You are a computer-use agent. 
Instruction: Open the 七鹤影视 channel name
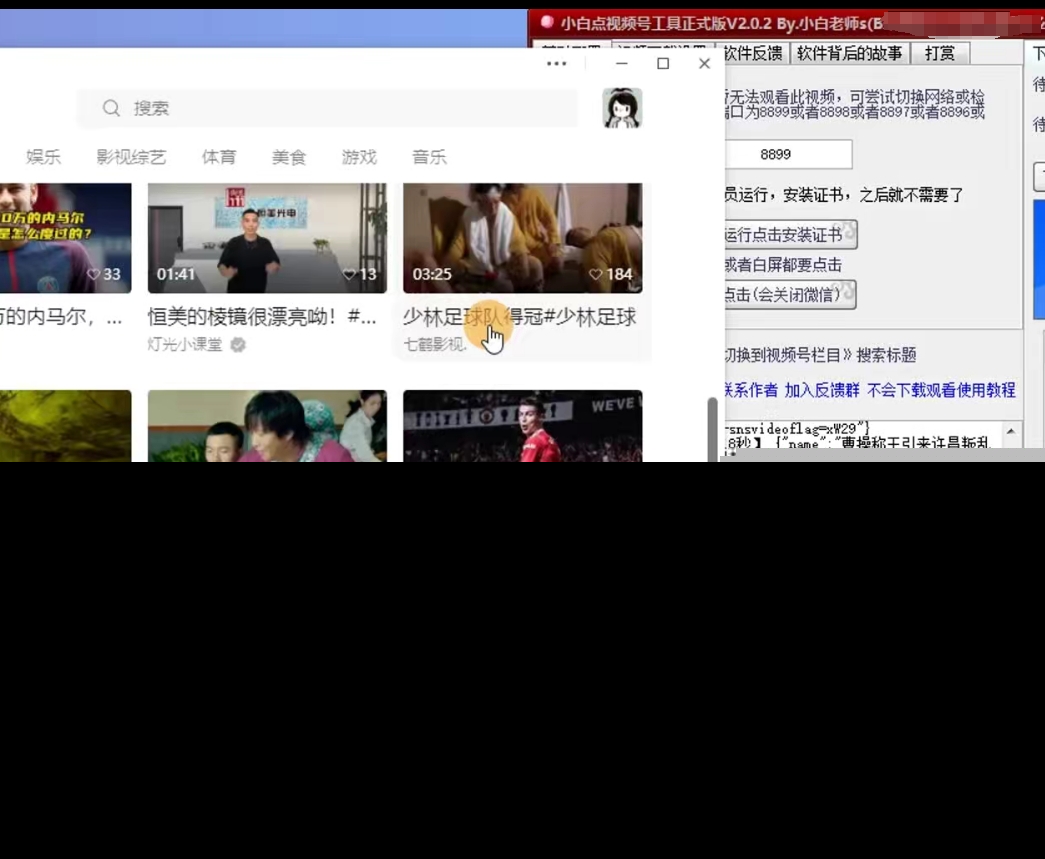point(434,345)
